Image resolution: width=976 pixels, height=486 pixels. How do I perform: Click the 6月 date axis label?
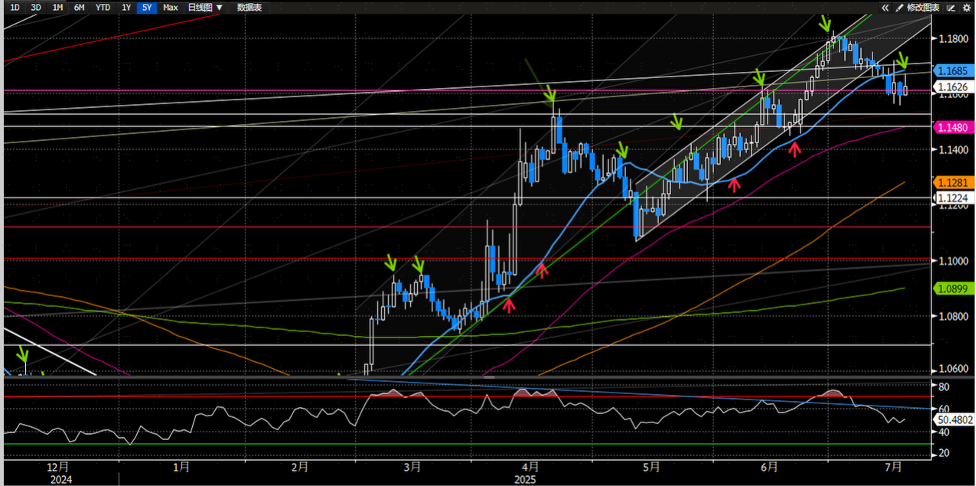[769, 467]
